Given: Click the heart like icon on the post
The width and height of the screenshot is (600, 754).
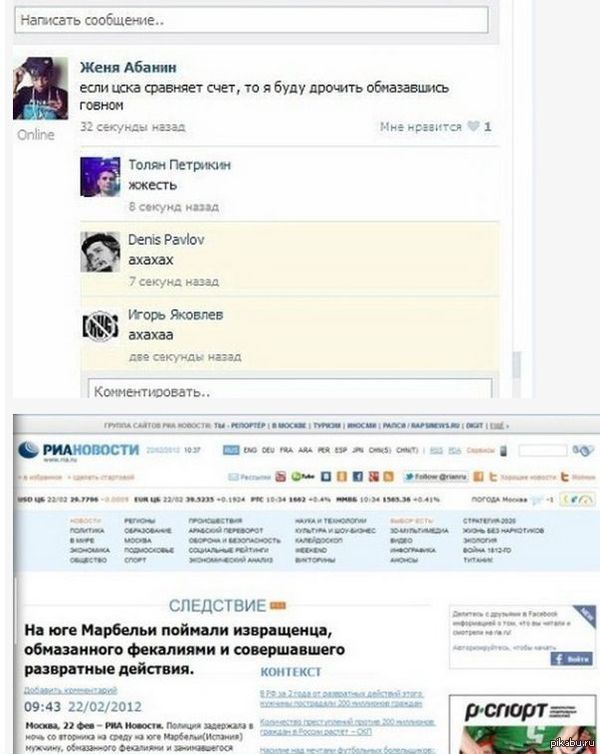Looking at the screenshot, I should pyautogui.click(x=474, y=126).
